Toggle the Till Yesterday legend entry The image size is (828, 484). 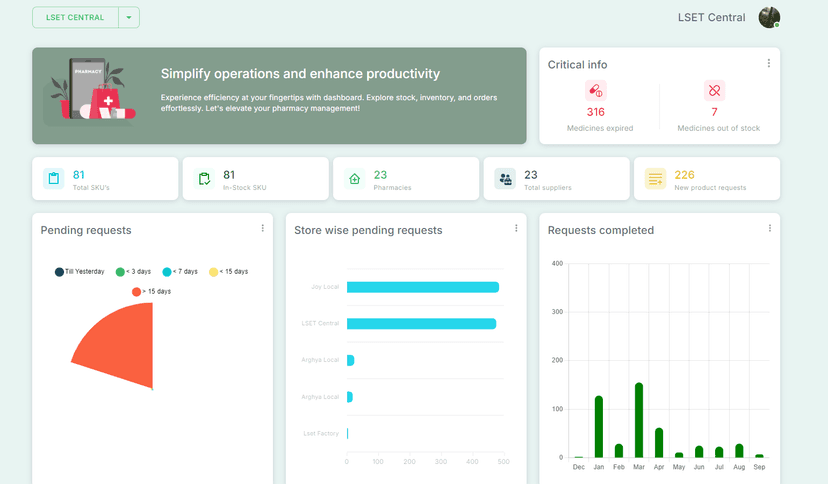point(80,272)
